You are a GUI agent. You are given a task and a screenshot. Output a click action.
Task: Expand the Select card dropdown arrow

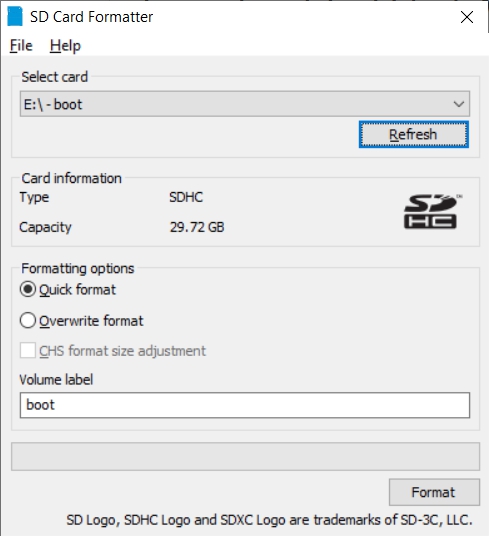pos(459,104)
